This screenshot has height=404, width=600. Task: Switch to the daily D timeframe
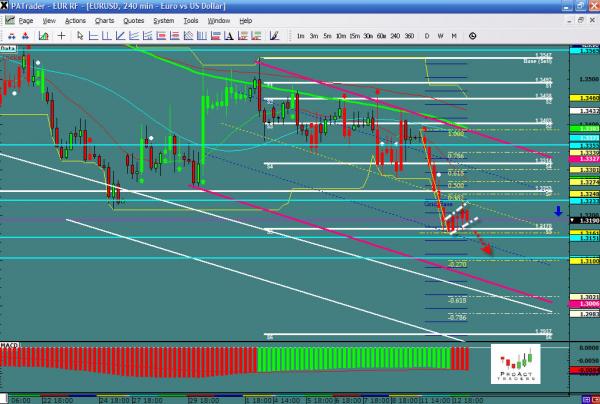coord(427,36)
